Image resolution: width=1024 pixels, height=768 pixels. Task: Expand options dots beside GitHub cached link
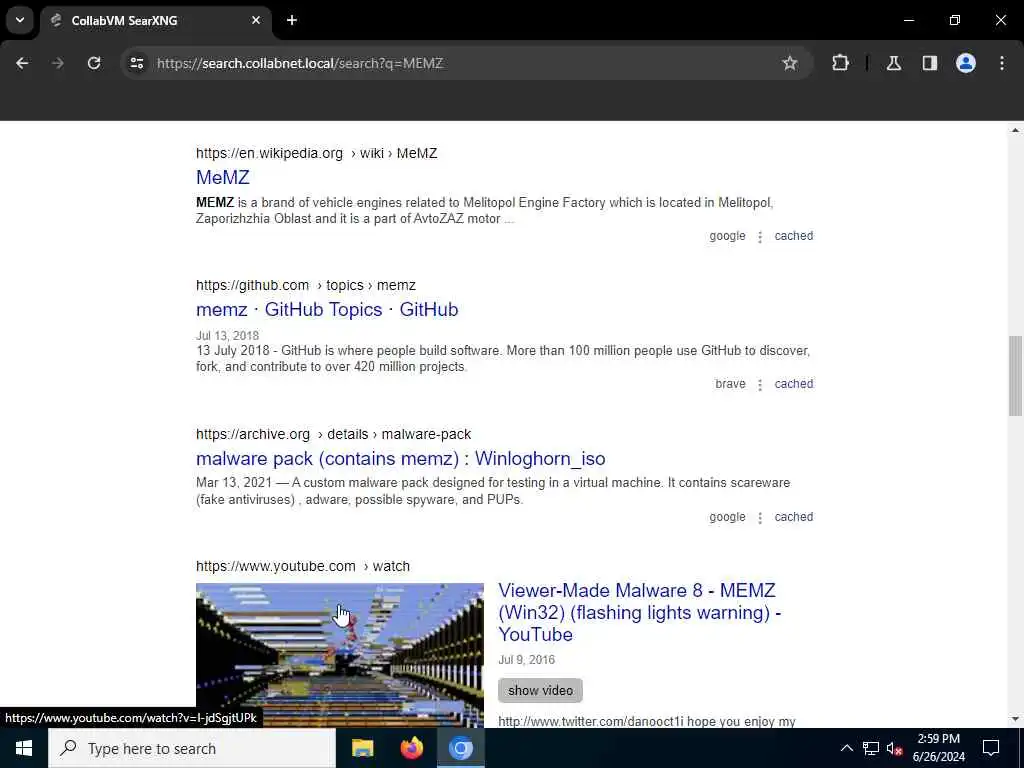[760, 385]
